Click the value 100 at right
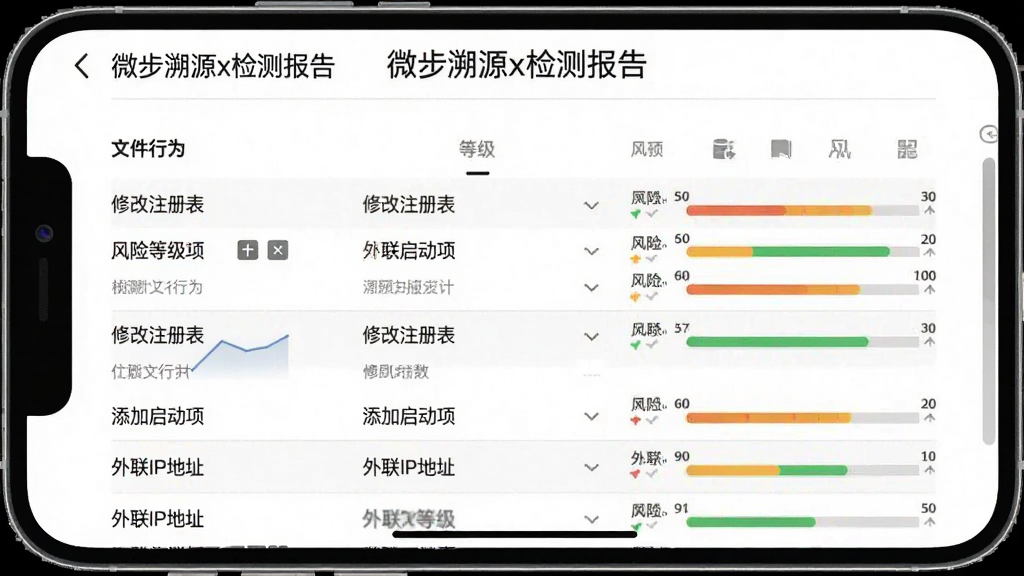Screen dimensions: 1024x576 click(x=925, y=276)
